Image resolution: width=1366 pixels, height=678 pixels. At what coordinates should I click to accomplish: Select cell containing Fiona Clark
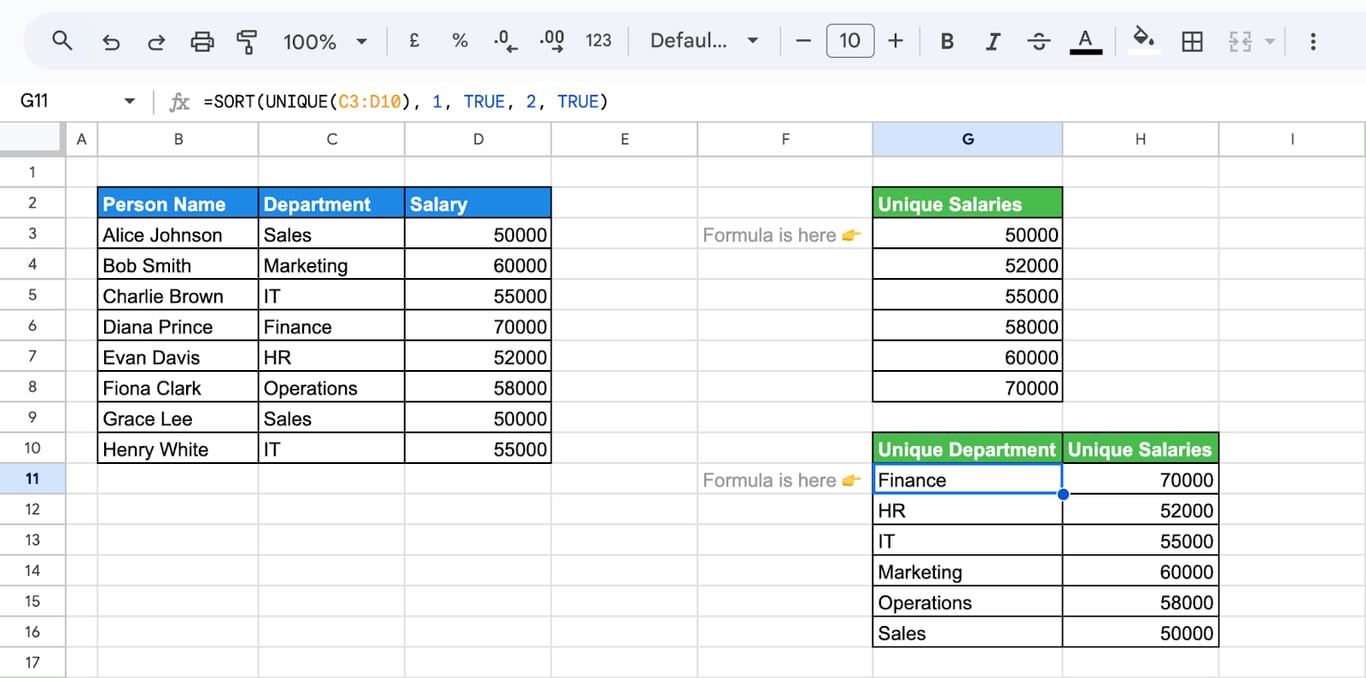click(178, 387)
